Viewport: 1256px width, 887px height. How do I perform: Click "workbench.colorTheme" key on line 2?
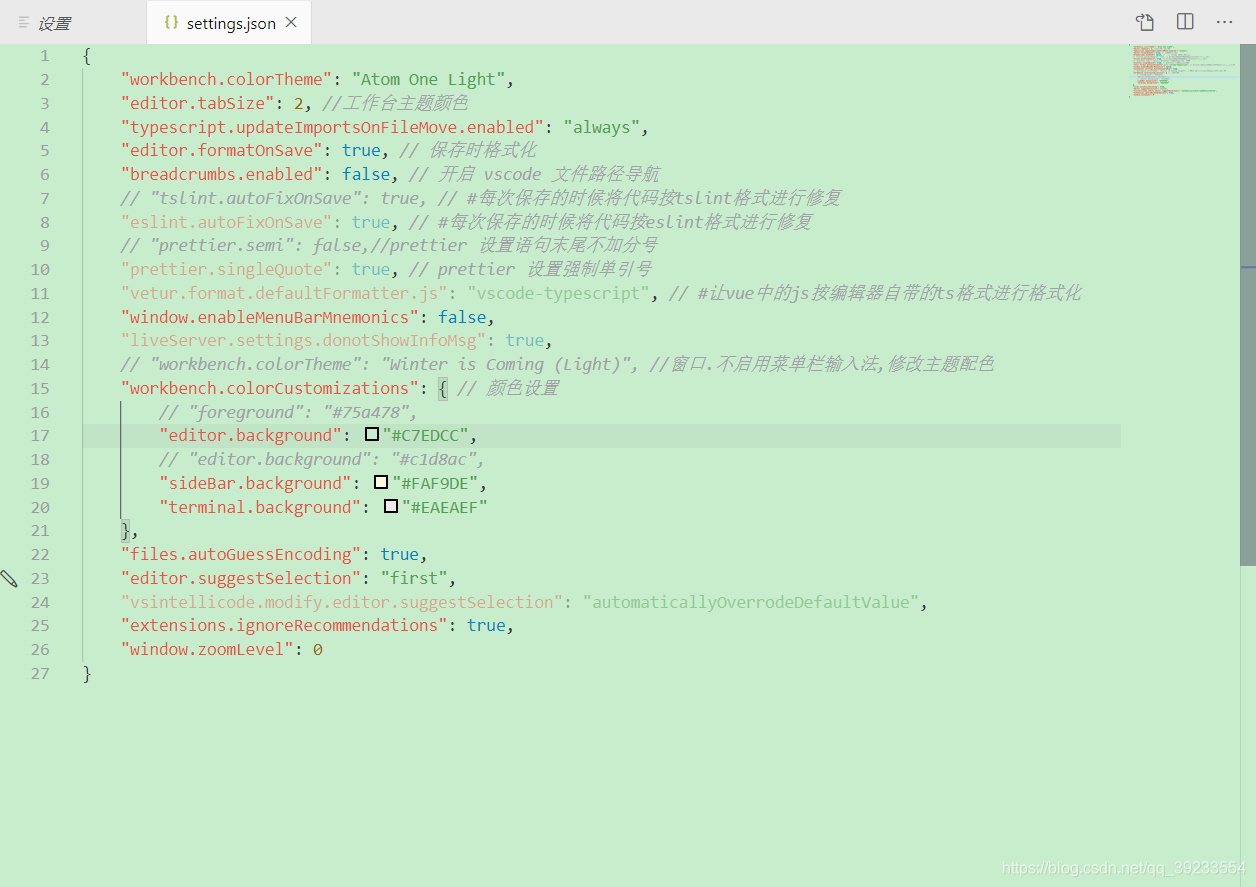(x=227, y=79)
